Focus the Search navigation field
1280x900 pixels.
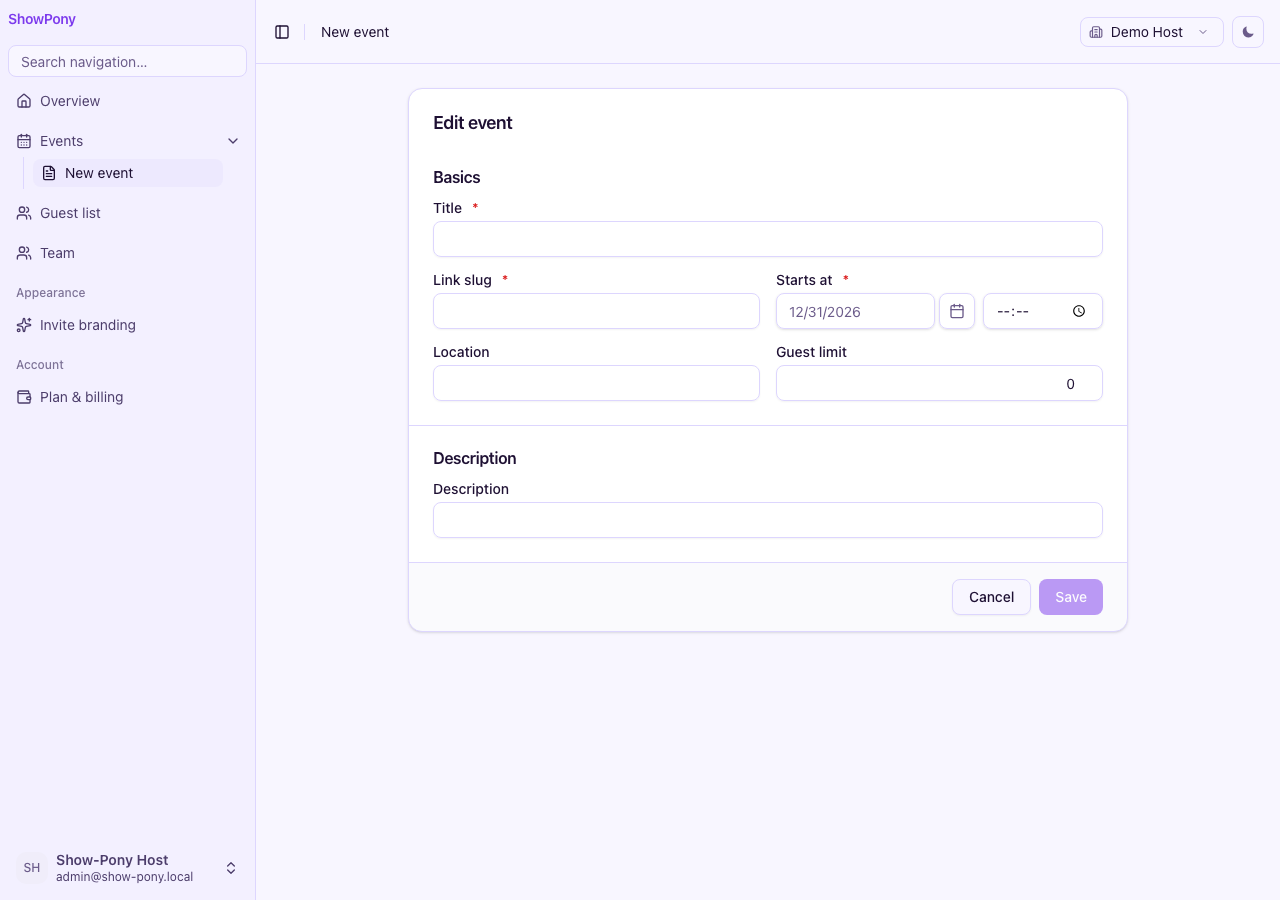coord(127,61)
